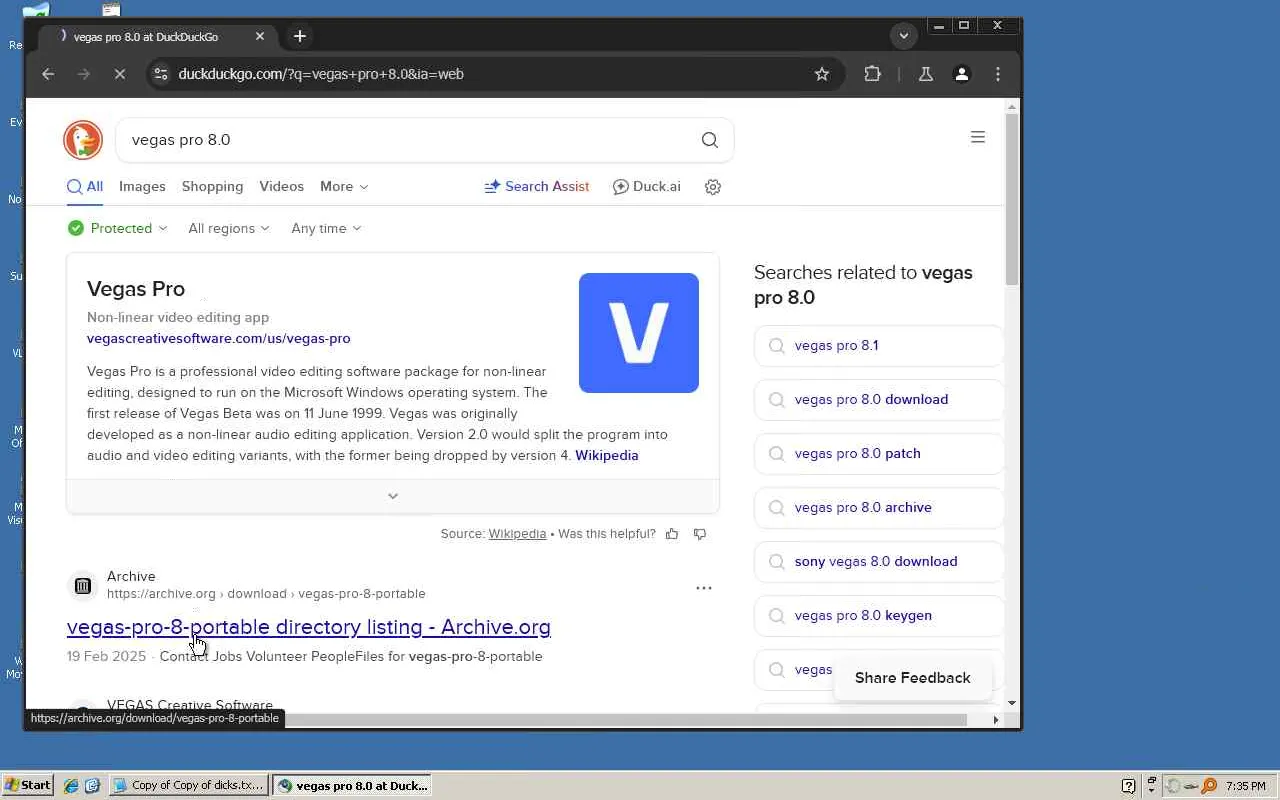Image resolution: width=1280 pixels, height=800 pixels.
Task: Open Chrome's three-dot menu
Action: [998, 74]
